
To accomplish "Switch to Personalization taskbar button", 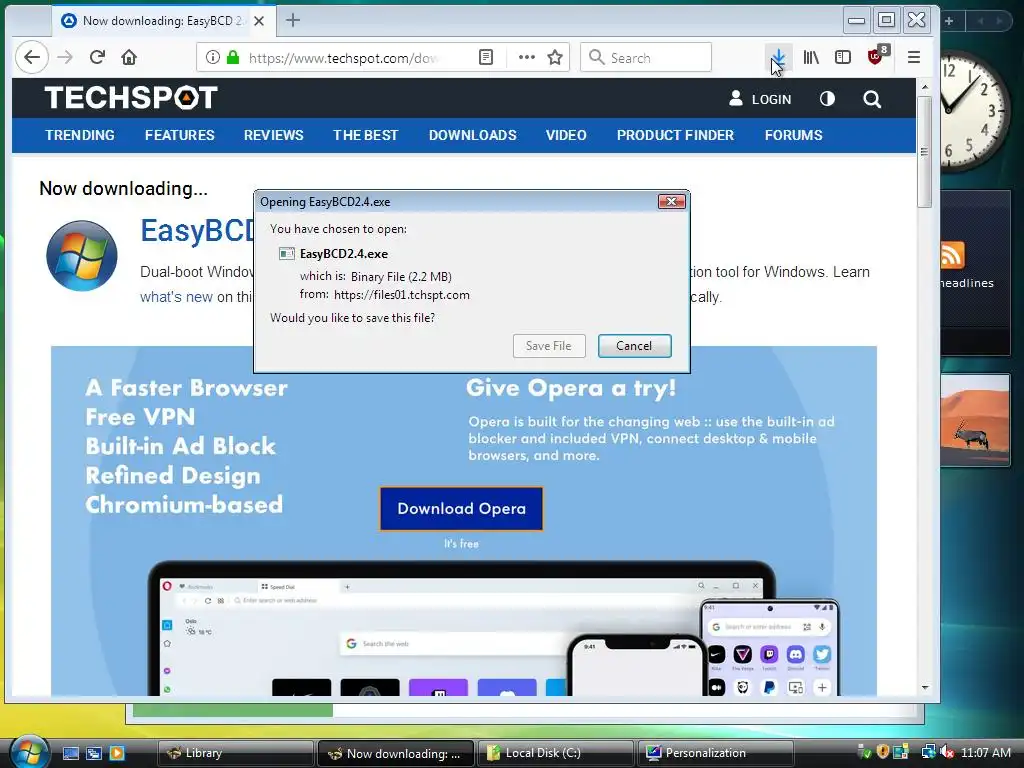I will (x=715, y=753).
